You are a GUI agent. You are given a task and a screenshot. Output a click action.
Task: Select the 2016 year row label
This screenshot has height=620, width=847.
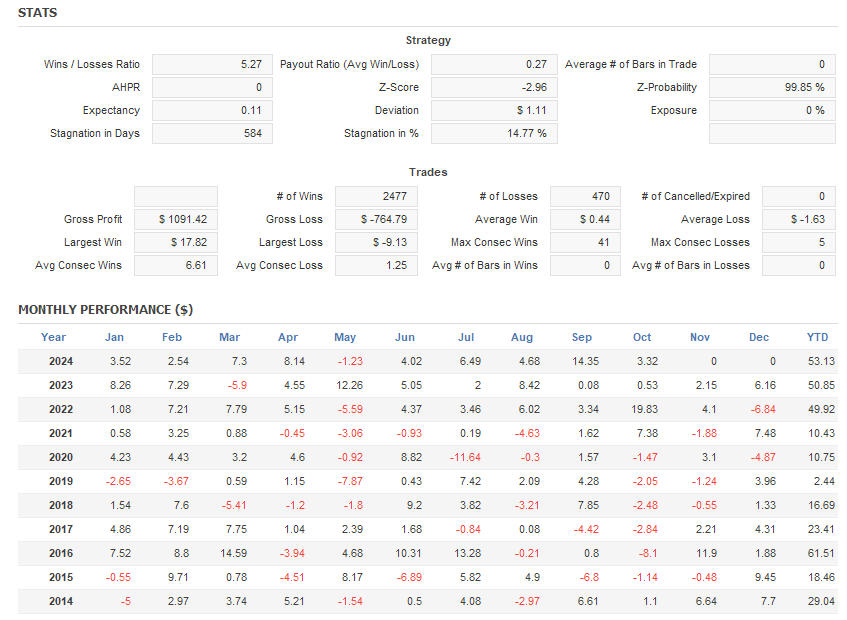tap(60, 554)
